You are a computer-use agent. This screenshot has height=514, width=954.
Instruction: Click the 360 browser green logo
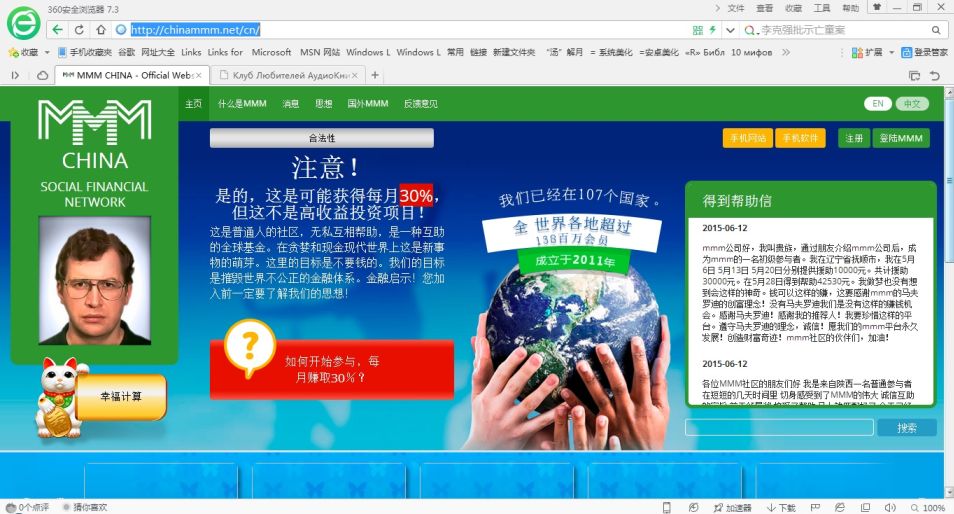tap(23, 23)
